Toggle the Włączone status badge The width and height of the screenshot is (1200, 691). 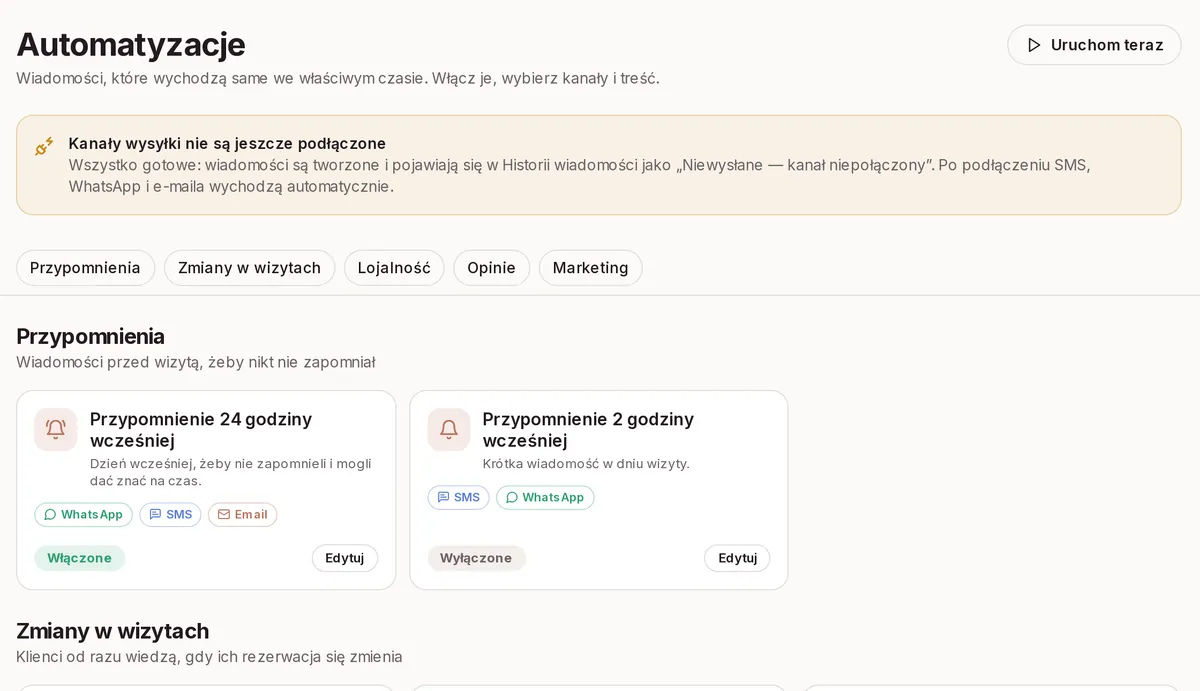pyautogui.click(x=80, y=558)
